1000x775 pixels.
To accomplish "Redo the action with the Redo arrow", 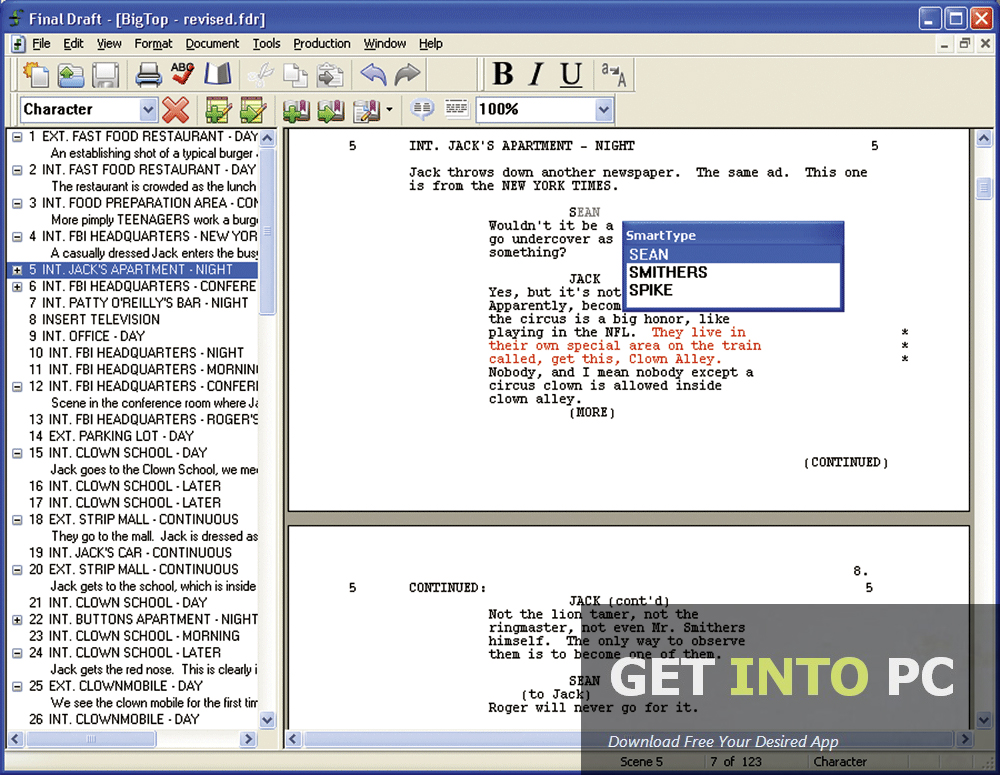I will 407,75.
